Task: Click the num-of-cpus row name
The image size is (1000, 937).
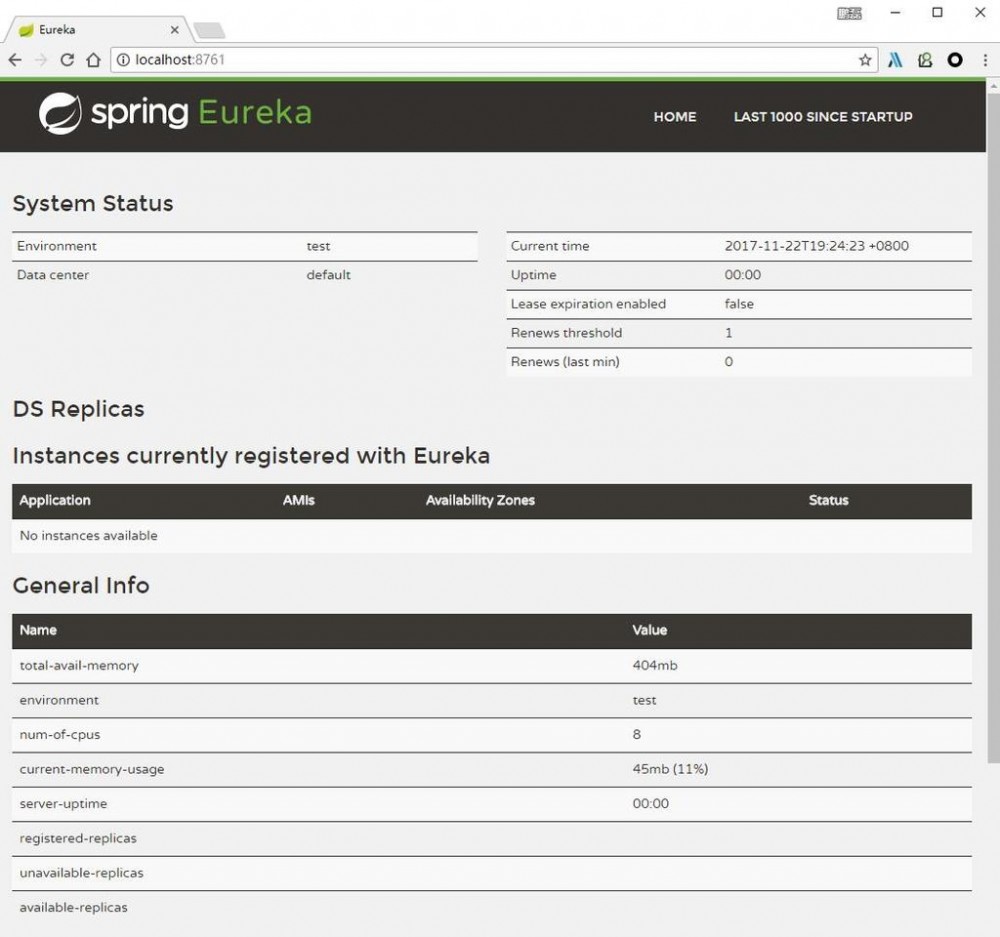Action: click(60, 735)
